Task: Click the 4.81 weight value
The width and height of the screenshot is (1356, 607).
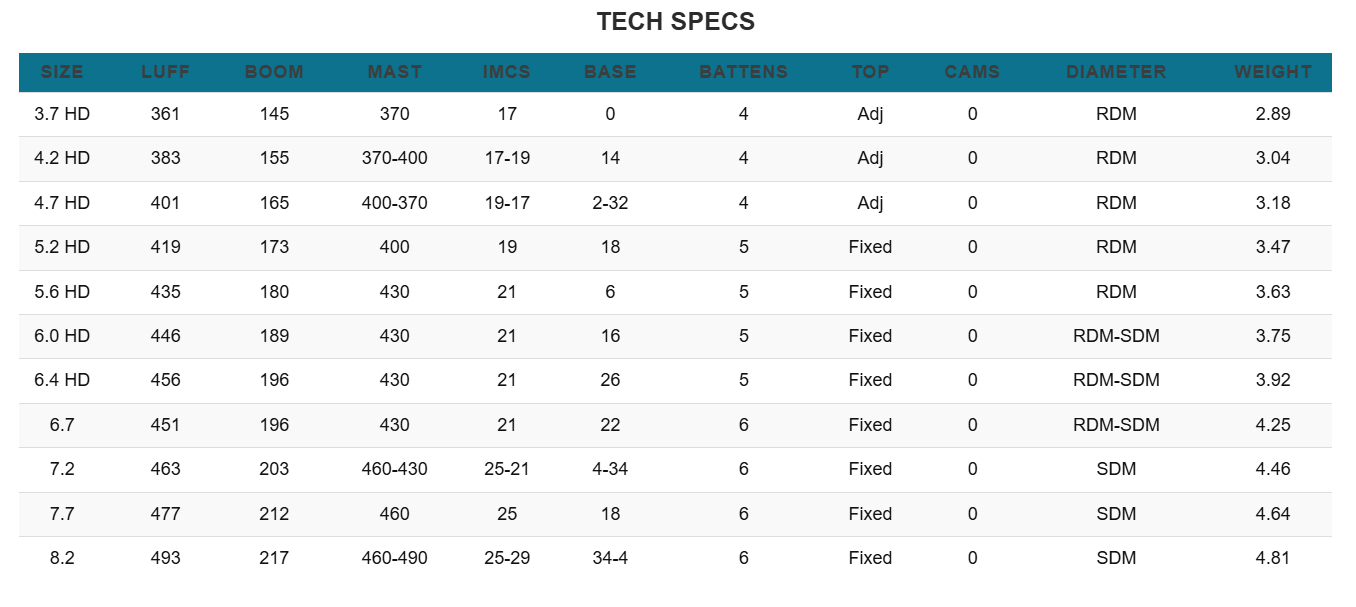Action: [1272, 558]
